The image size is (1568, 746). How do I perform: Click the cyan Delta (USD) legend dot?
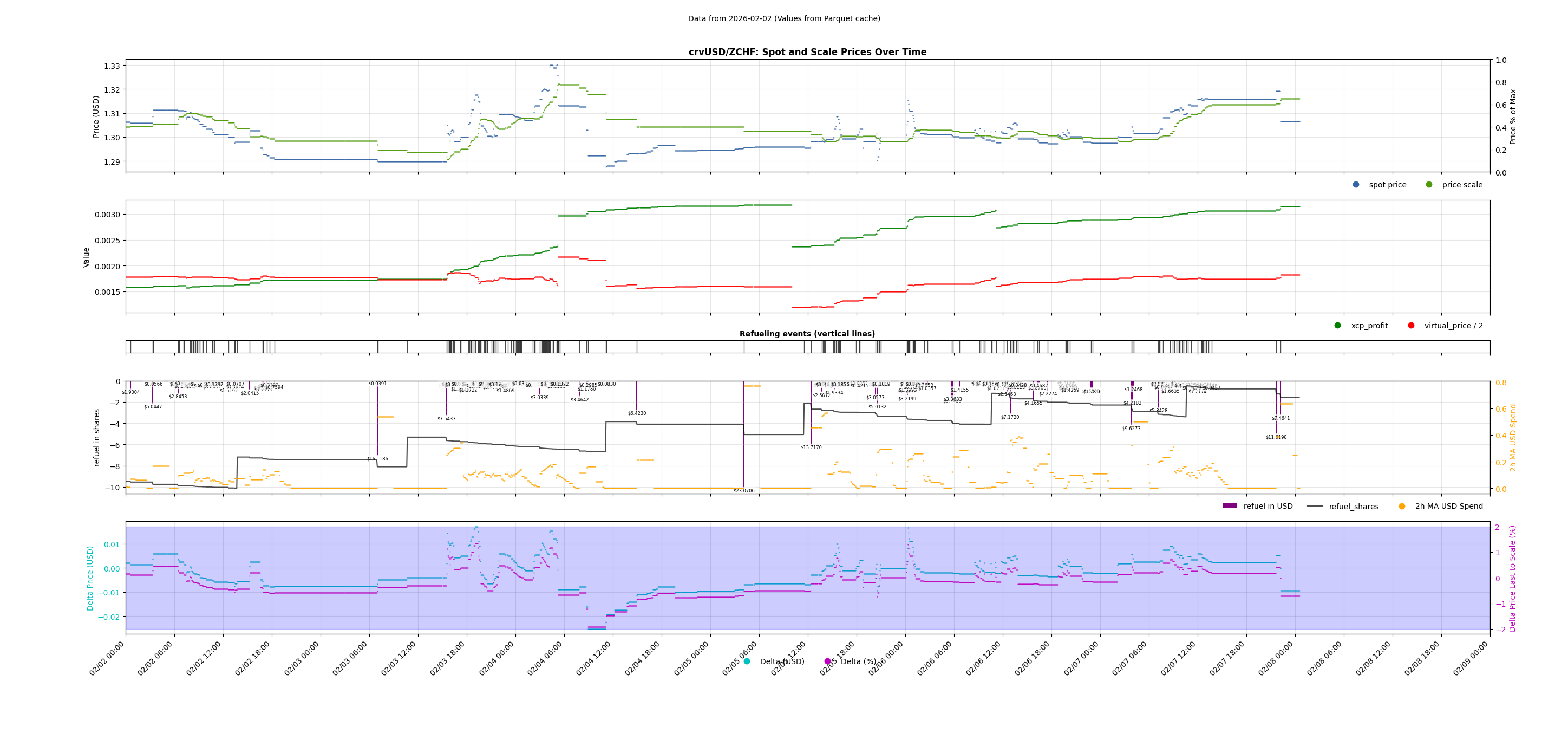point(747,661)
